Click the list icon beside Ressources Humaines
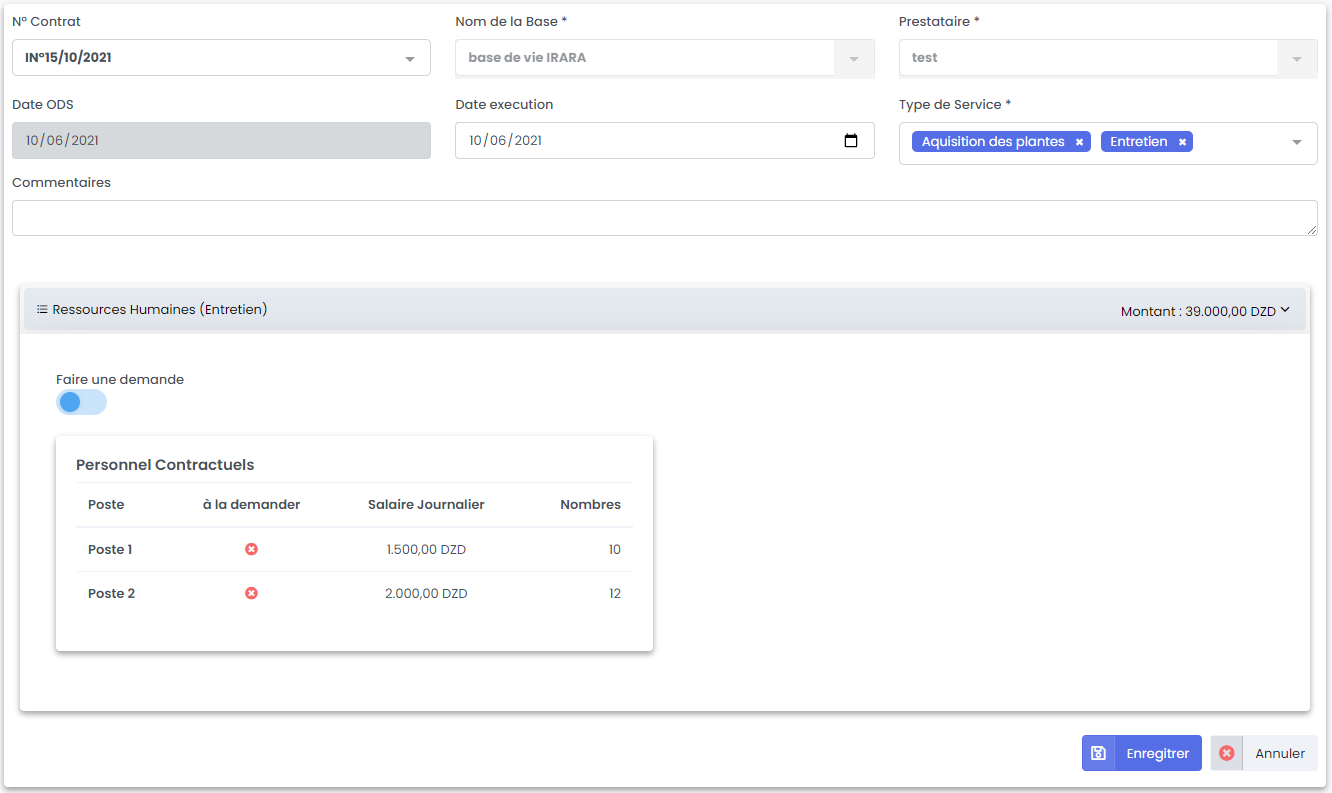Image resolution: width=1332 pixels, height=793 pixels. tap(42, 310)
